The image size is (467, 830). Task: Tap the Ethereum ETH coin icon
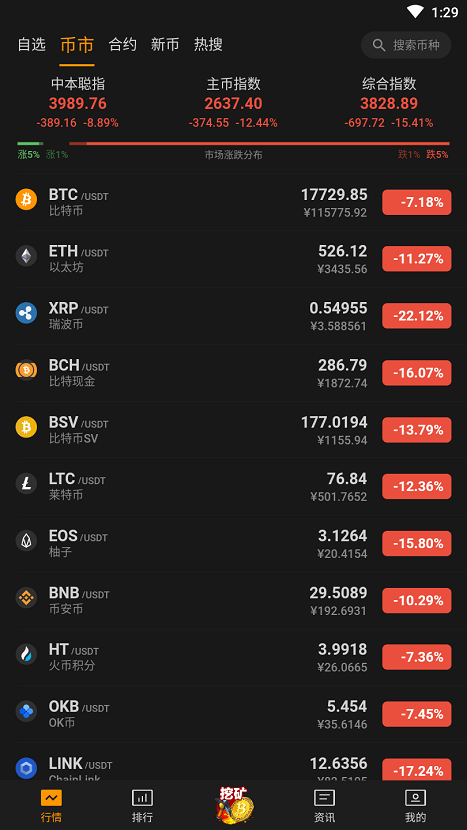(26, 256)
